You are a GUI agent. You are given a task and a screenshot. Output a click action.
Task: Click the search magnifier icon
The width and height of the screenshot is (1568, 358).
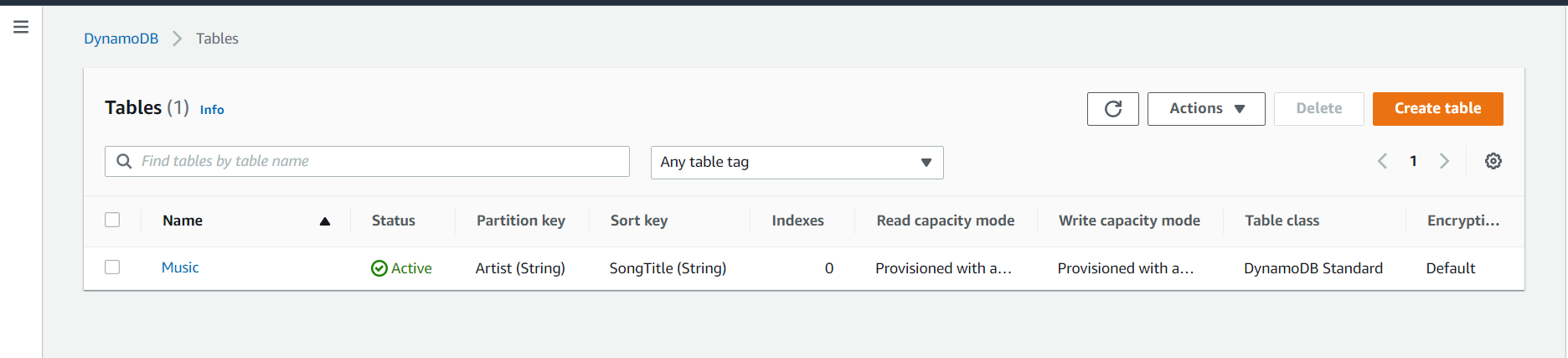pos(124,161)
